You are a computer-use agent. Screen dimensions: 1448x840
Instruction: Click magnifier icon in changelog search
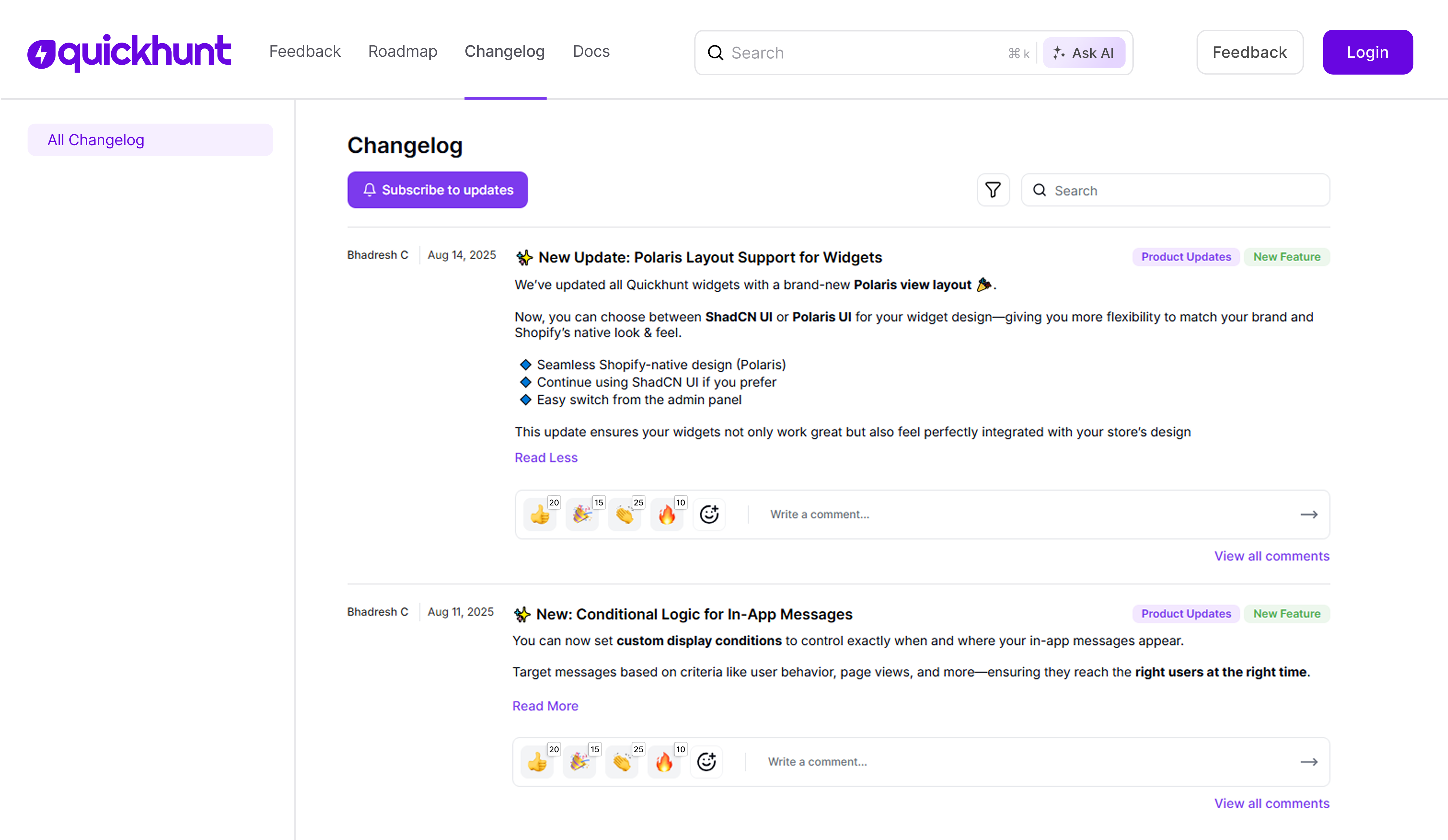(1039, 190)
